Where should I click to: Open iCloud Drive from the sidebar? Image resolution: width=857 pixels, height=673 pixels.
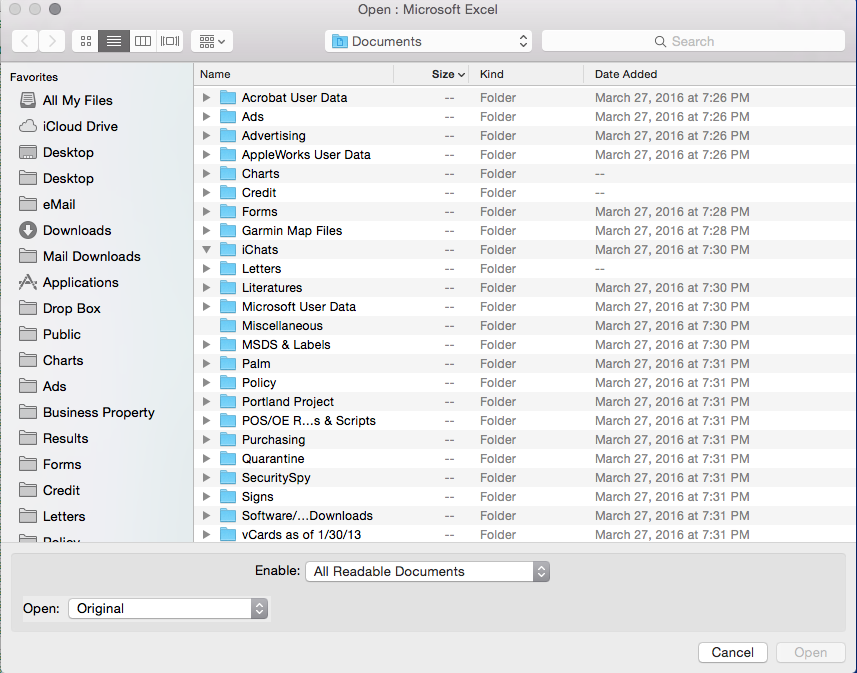click(x=80, y=126)
